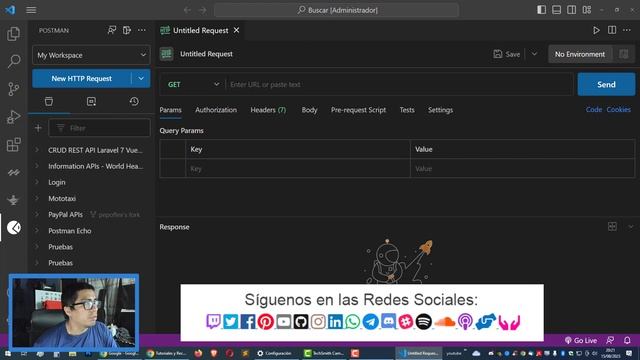Switch to the Body tab

pos(309,110)
